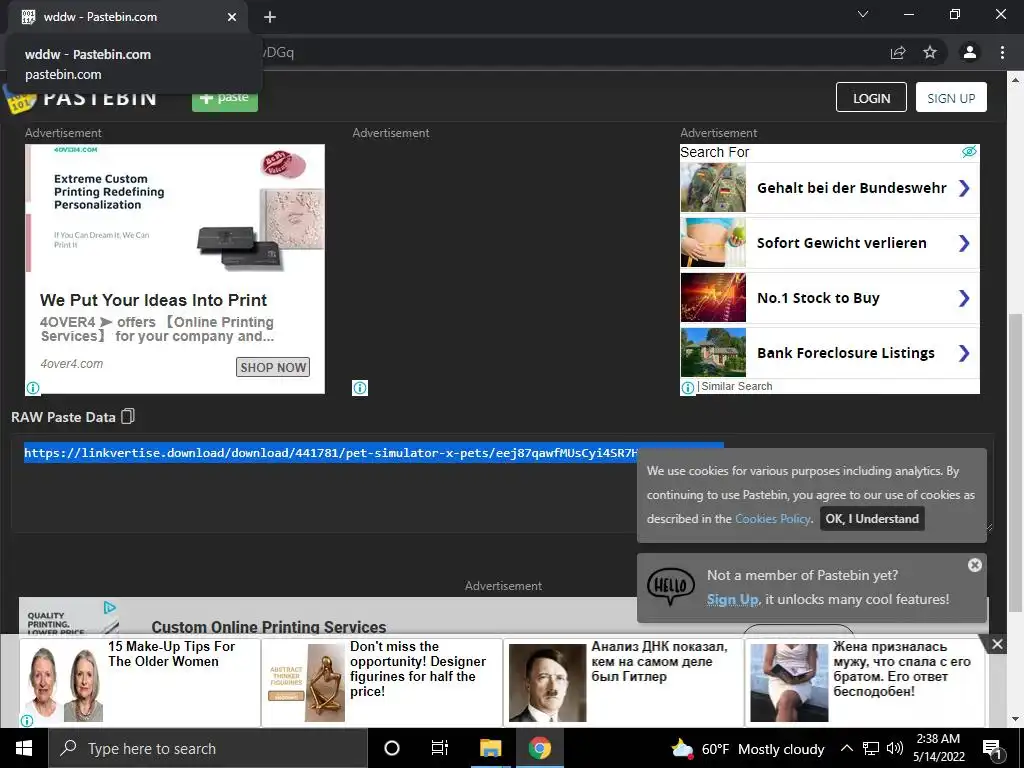Copy raw paste data with the clipboard icon

click(x=128, y=417)
